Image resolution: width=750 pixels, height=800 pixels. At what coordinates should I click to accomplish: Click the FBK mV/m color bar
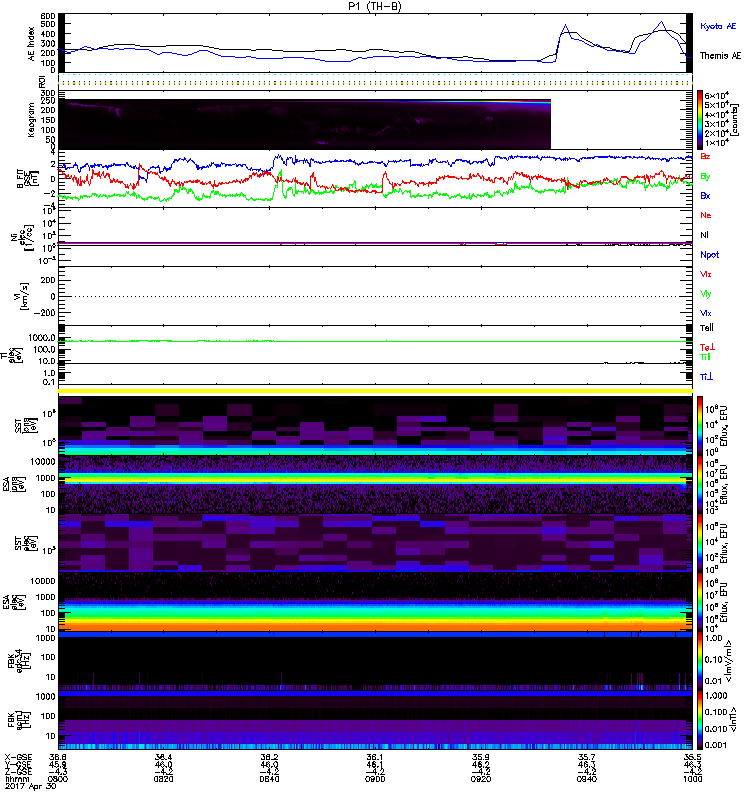(x=700, y=661)
